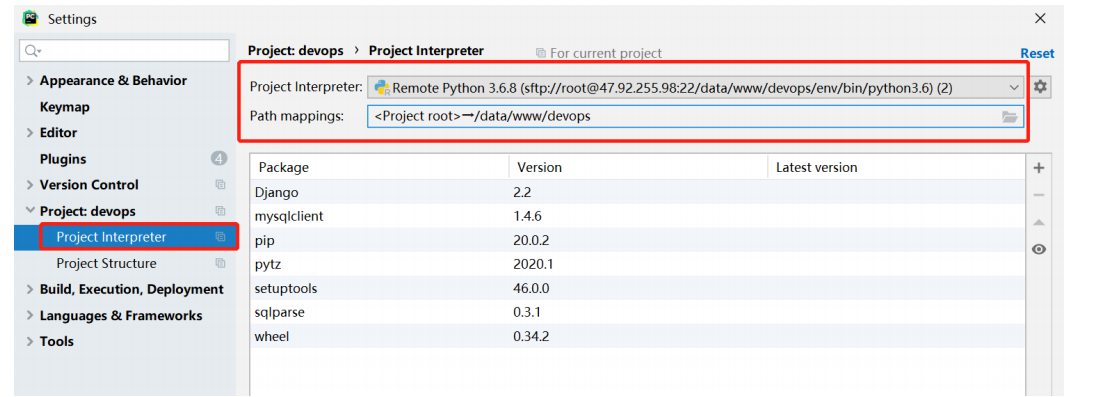Expand the Languages & Frameworks node
Screen dimensions: 1113x397
pos(30,315)
